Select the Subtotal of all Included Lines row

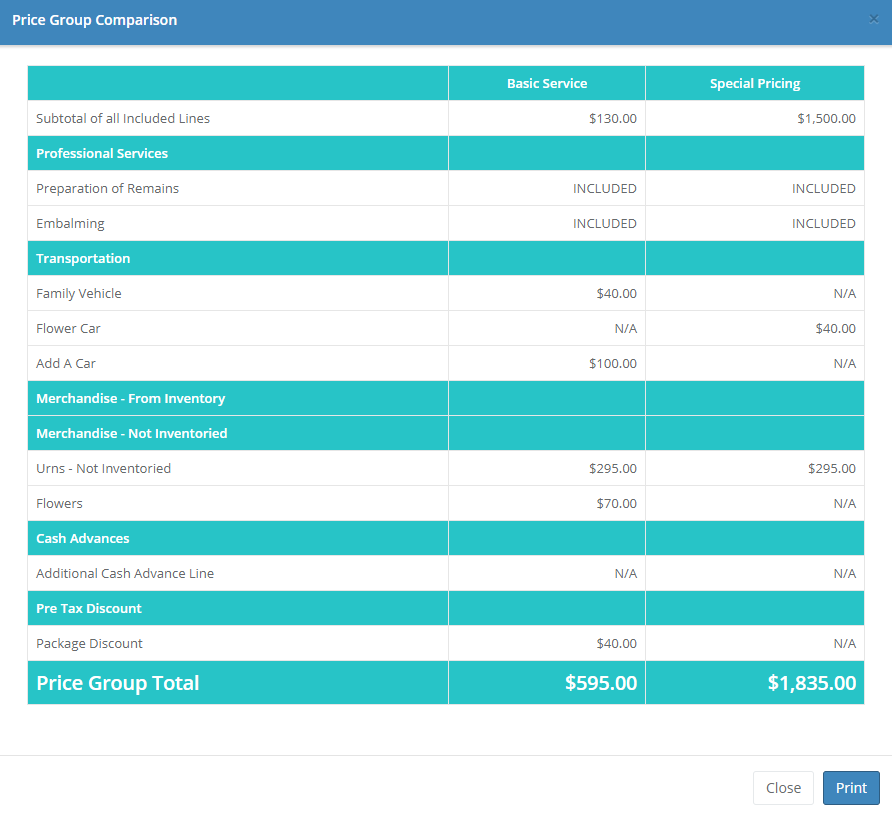(123, 119)
